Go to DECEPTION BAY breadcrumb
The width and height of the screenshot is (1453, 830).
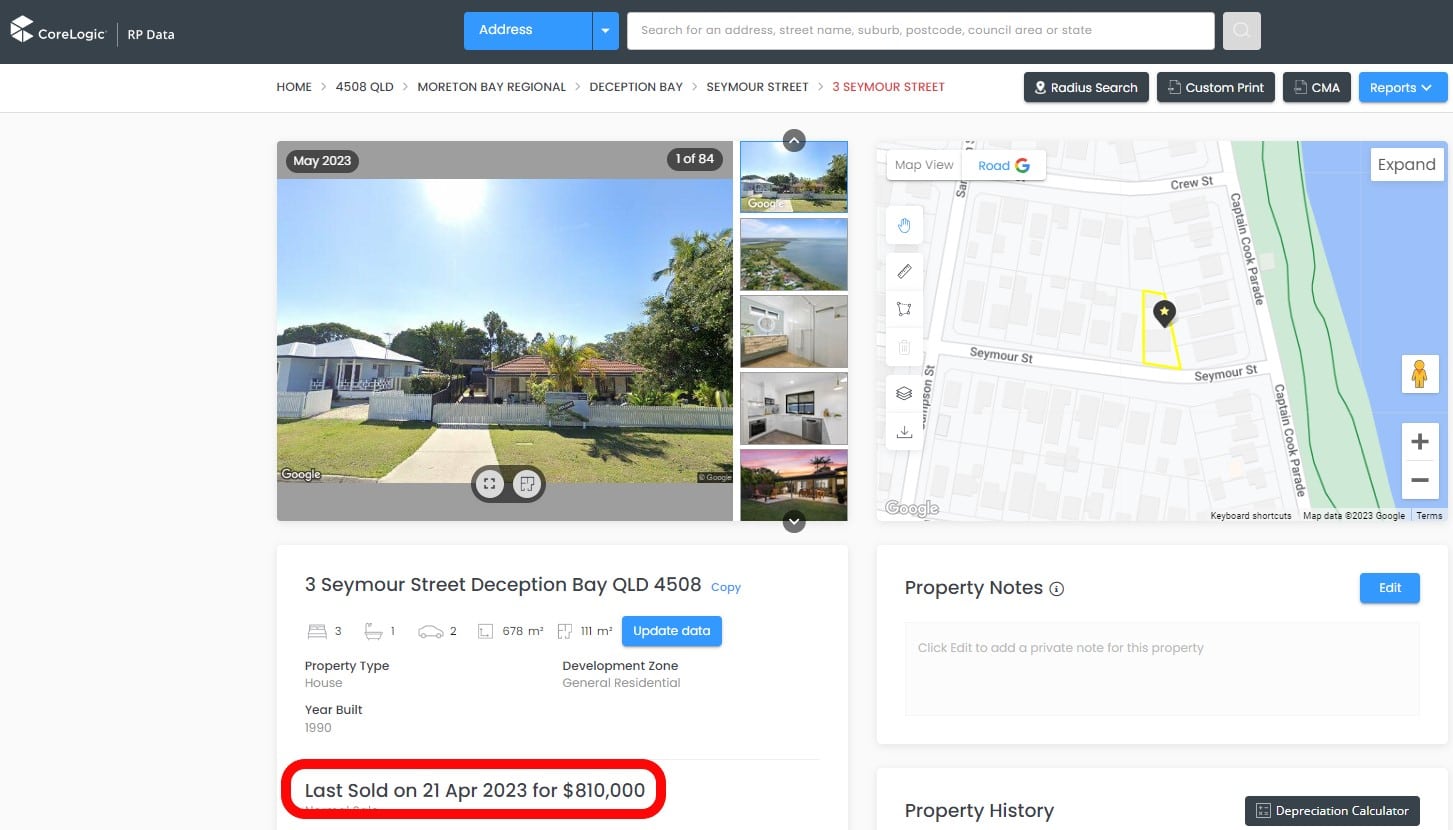point(636,87)
